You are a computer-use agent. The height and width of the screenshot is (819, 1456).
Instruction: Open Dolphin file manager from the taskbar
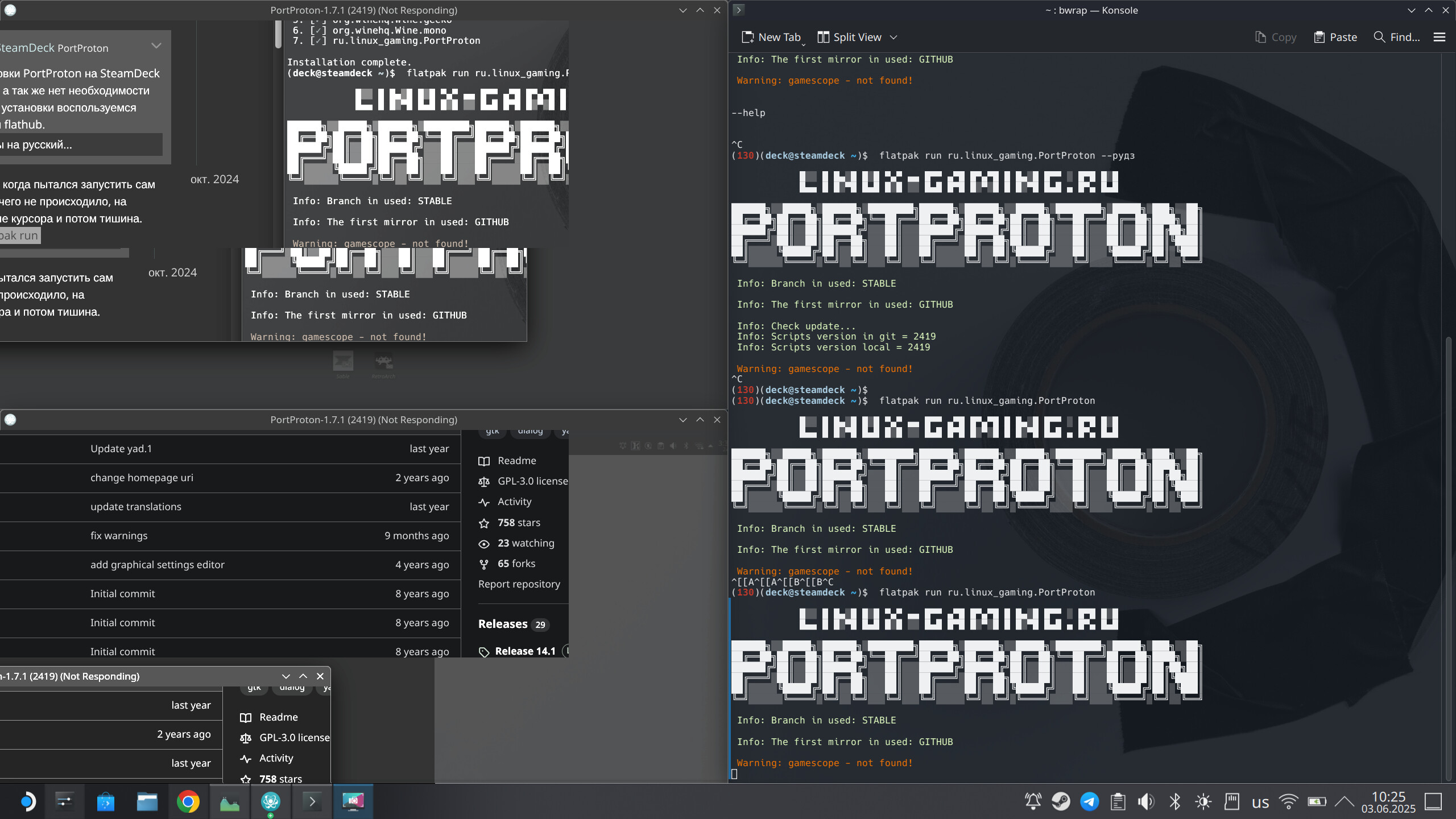[147, 801]
